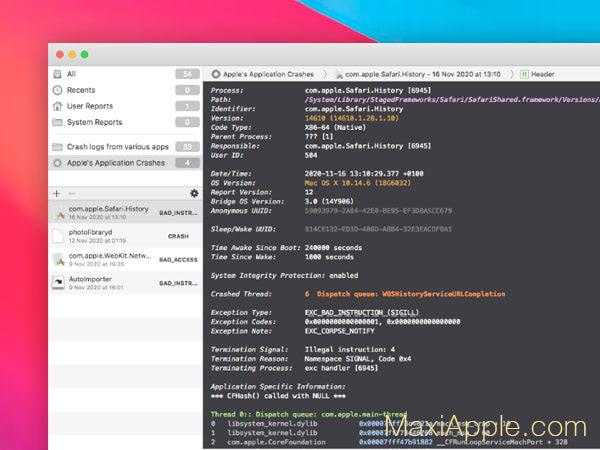Open the AutoImporter crash report
The image size is (600, 450).
click(125, 283)
